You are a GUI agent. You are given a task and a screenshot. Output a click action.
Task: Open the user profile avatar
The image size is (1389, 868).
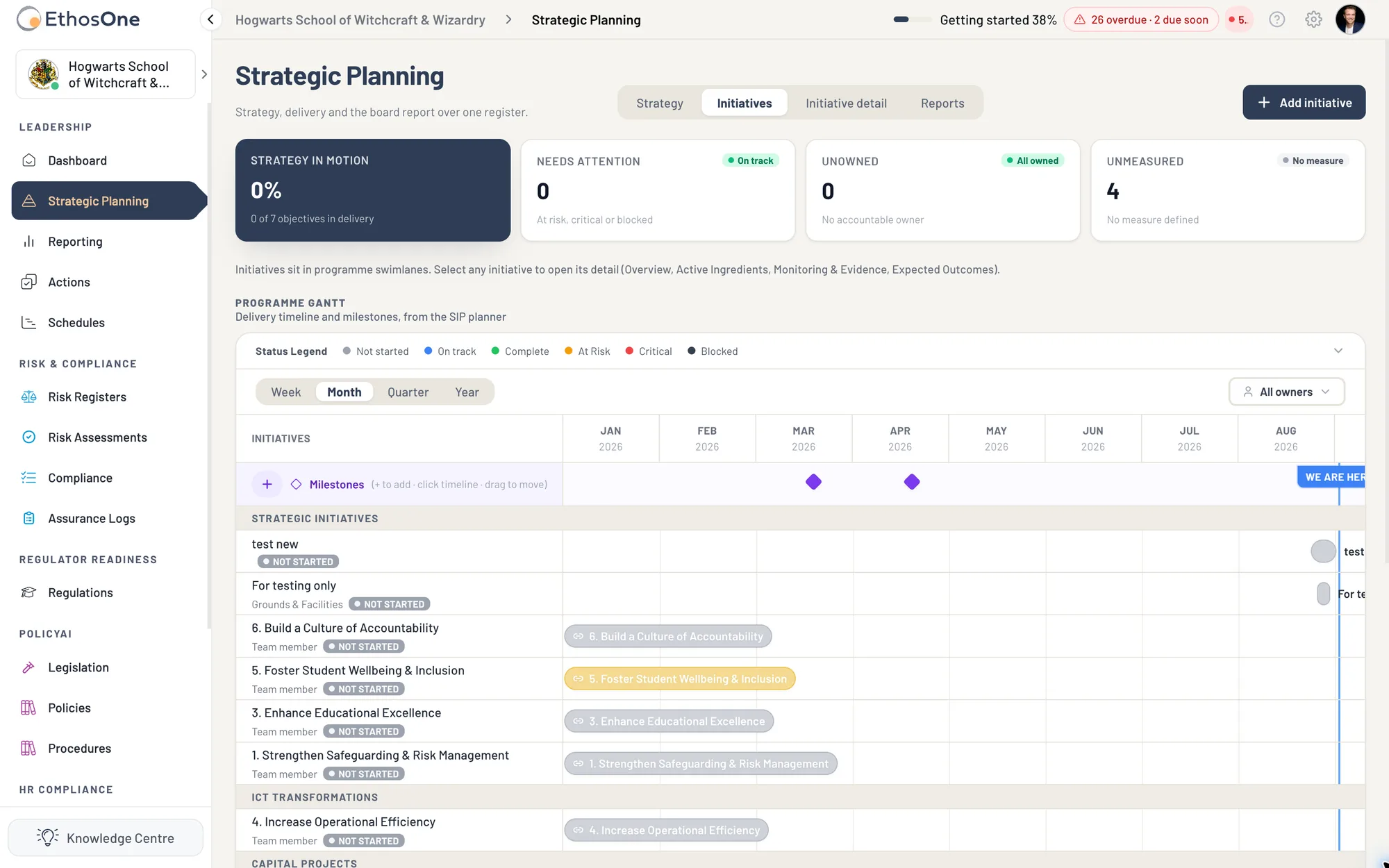[x=1350, y=19]
